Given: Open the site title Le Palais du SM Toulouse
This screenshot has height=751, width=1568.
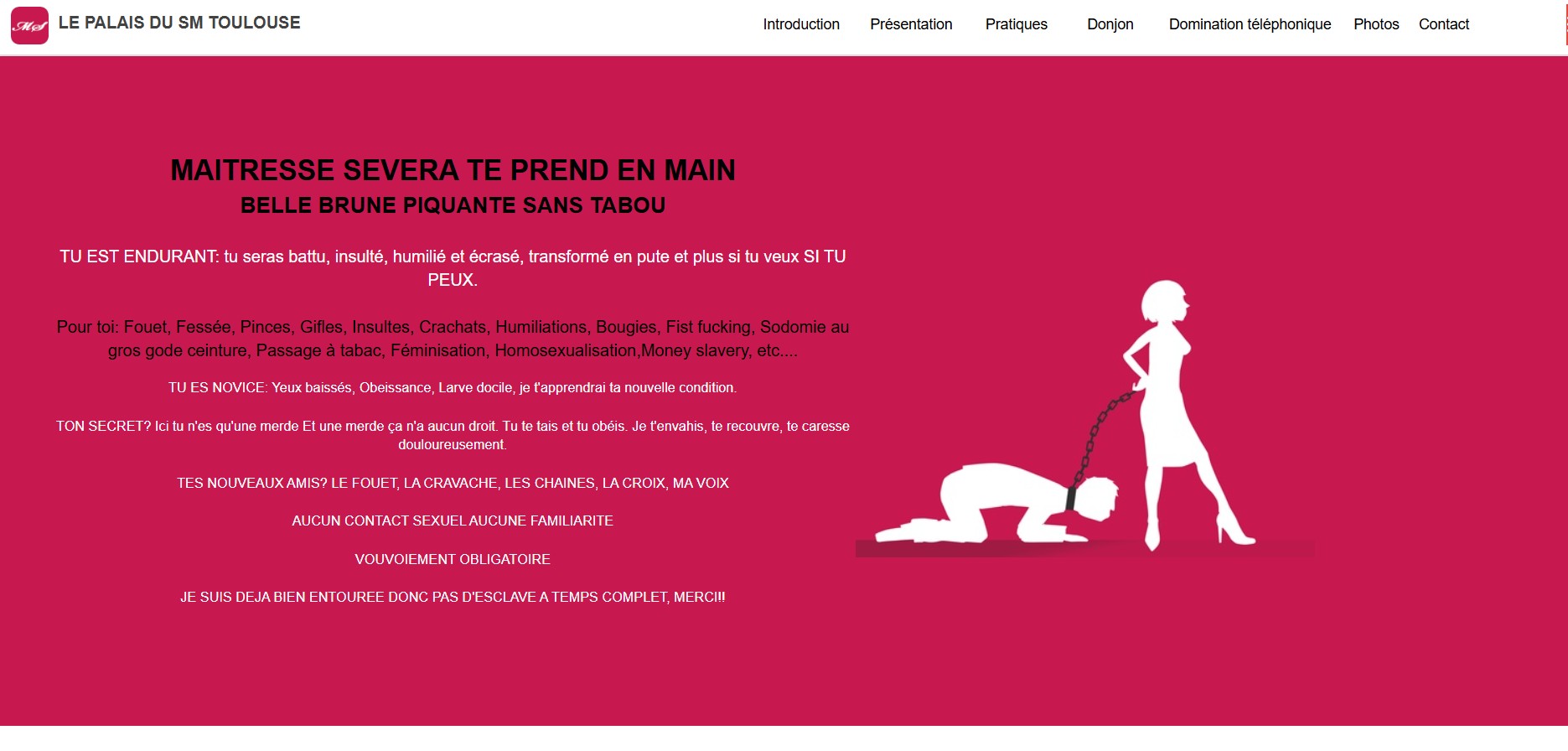Looking at the screenshot, I should click(x=179, y=23).
